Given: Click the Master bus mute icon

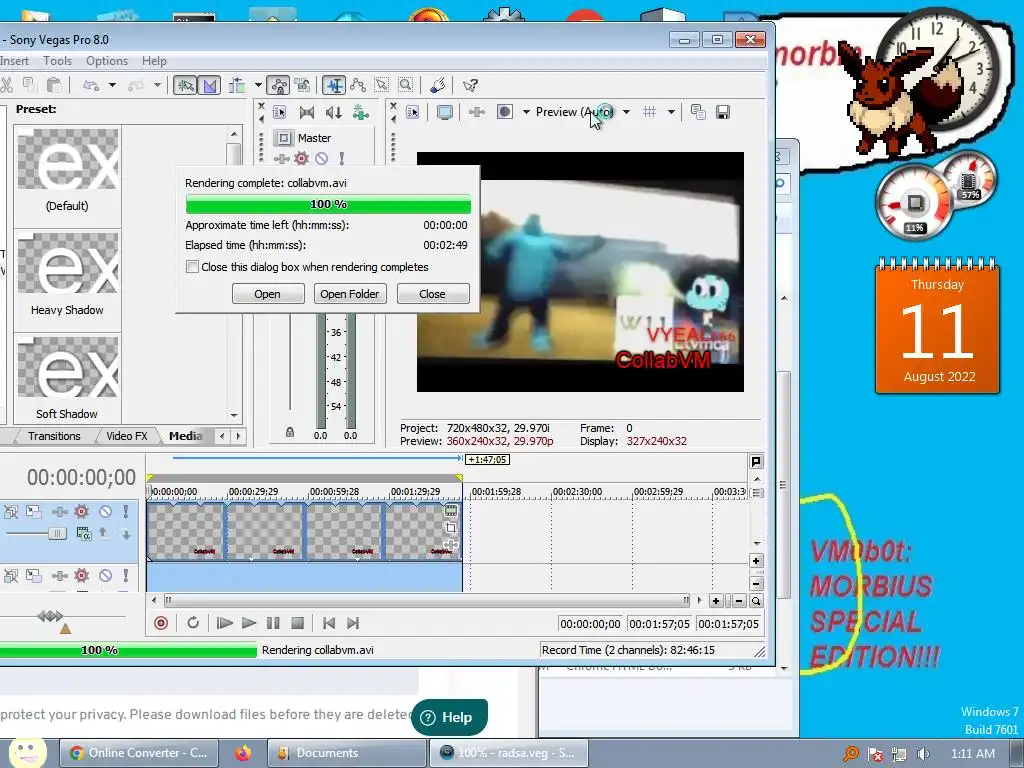Looking at the screenshot, I should tap(321, 158).
